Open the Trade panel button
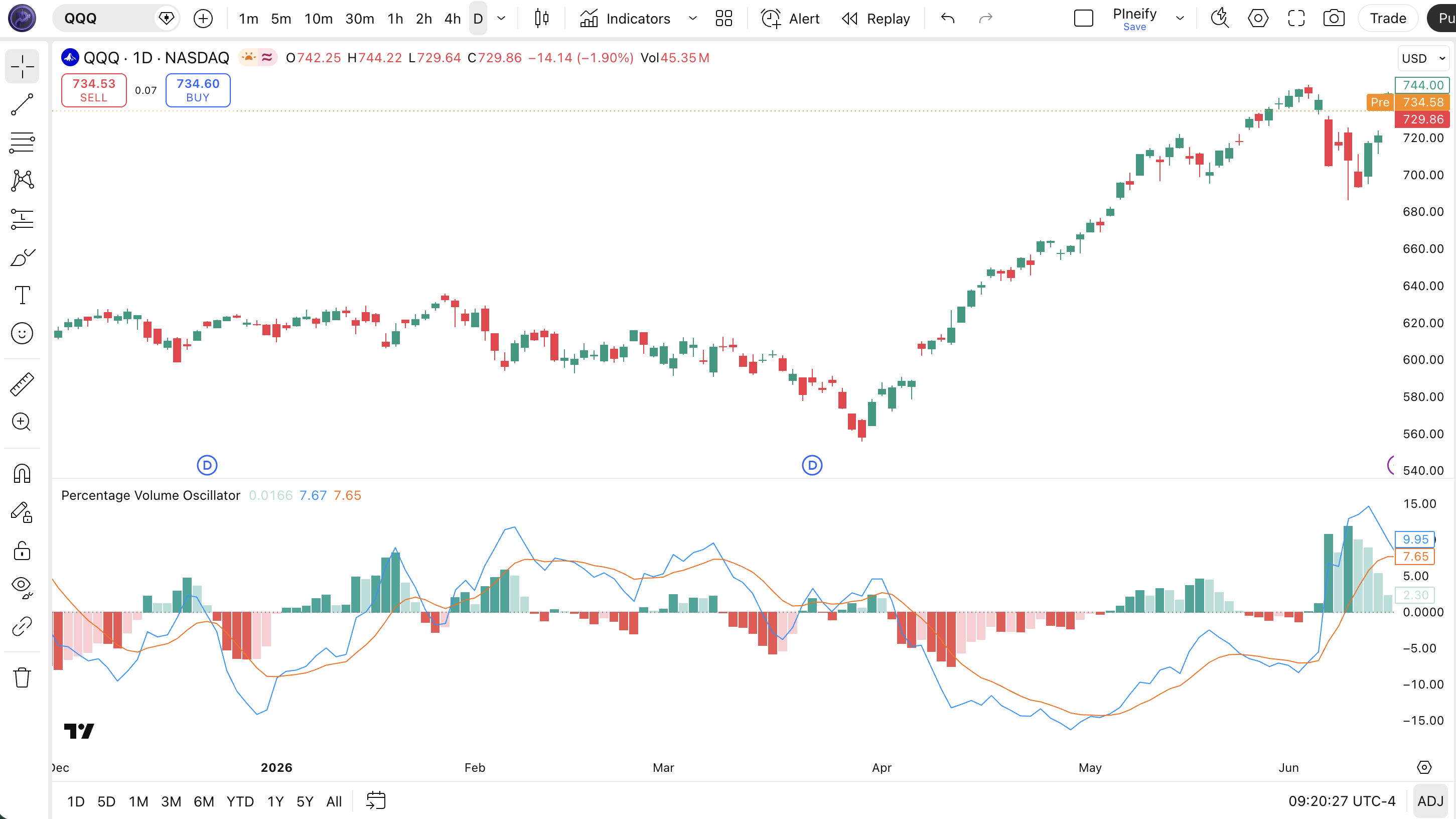Viewport: 1456px width, 819px height. click(1388, 19)
